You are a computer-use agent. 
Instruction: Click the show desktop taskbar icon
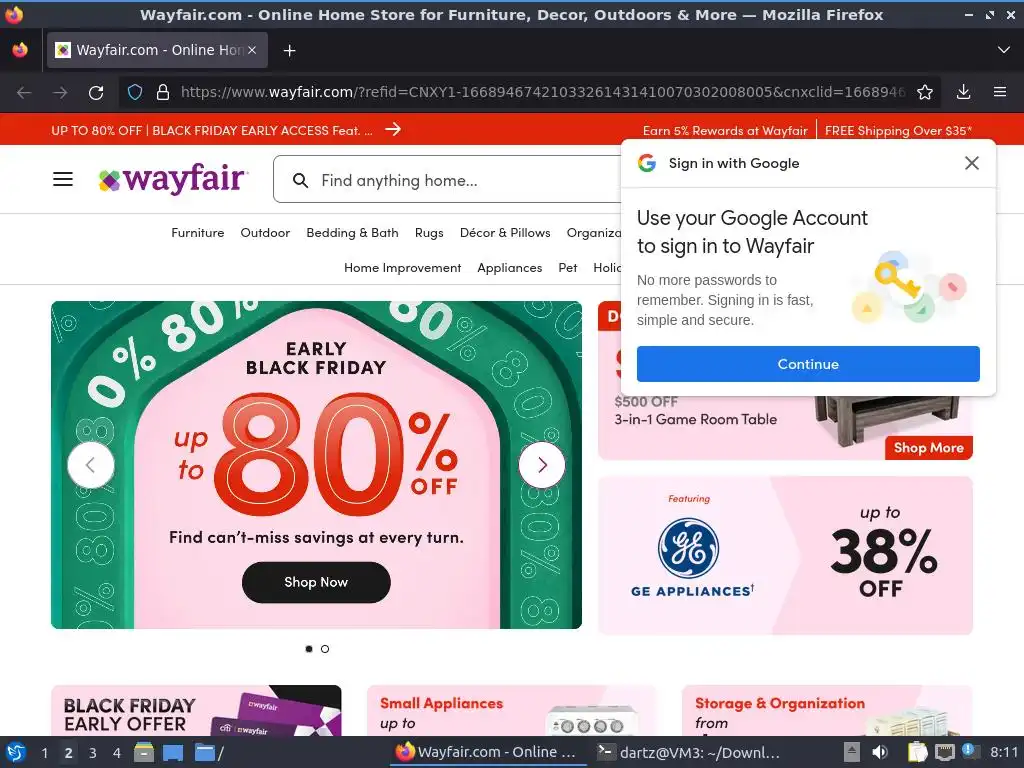pyautogui.click(x=173, y=752)
